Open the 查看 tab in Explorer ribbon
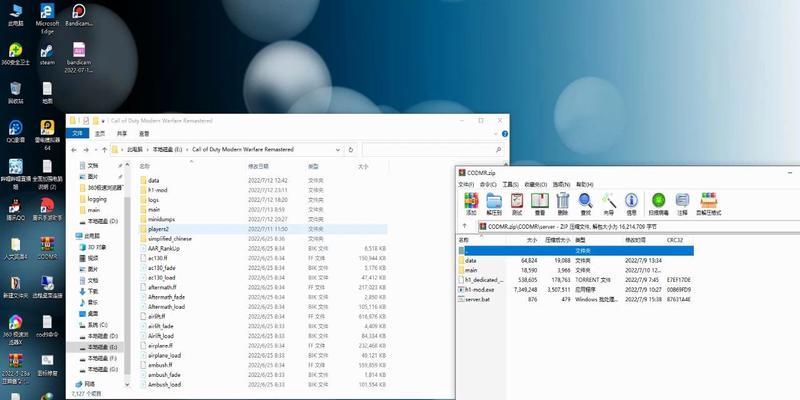 pos(144,134)
